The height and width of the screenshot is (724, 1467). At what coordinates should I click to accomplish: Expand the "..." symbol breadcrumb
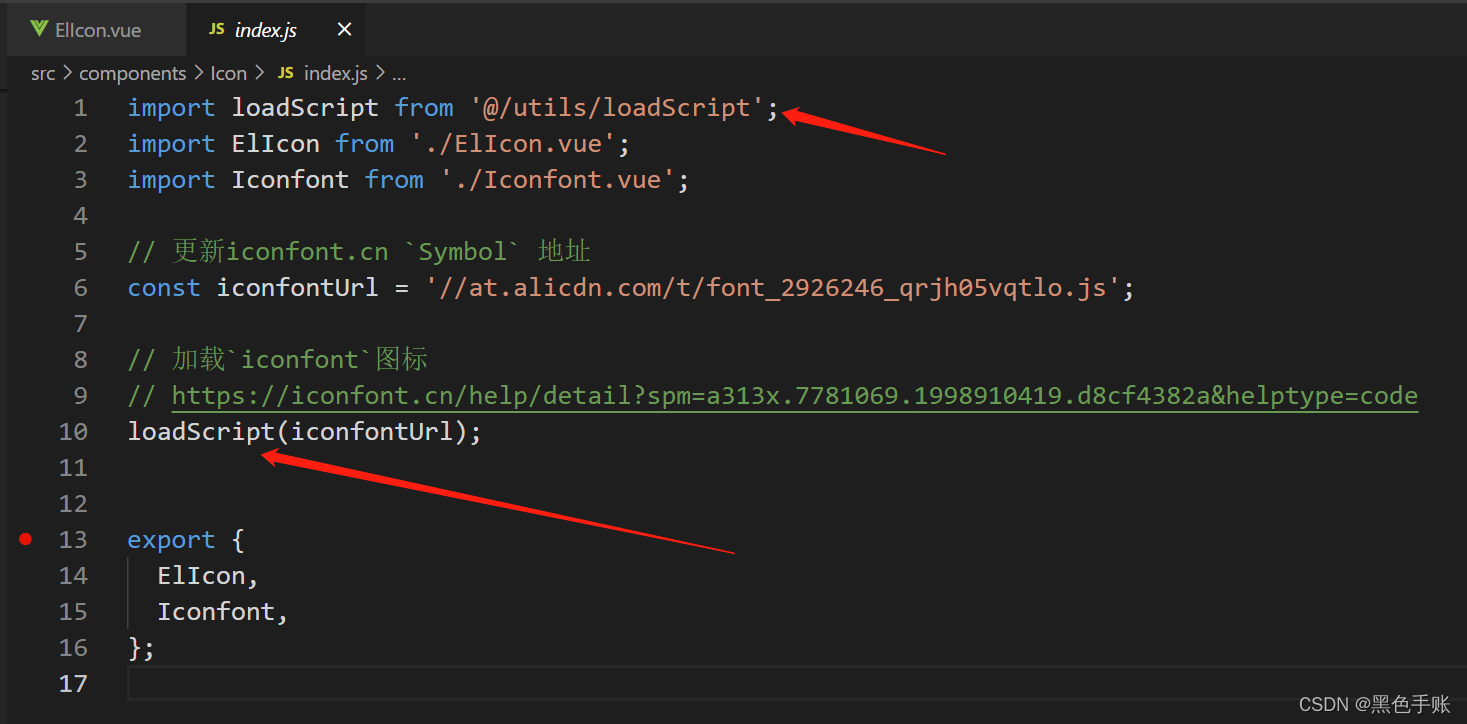[x=399, y=73]
